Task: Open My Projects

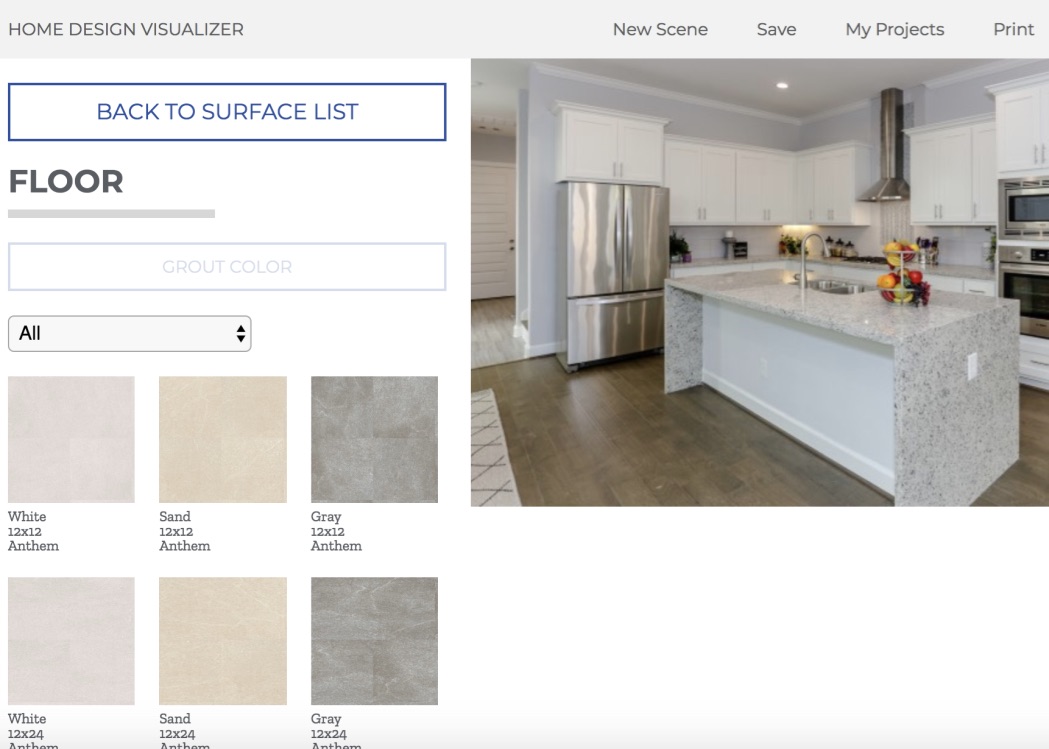Action: tap(894, 30)
